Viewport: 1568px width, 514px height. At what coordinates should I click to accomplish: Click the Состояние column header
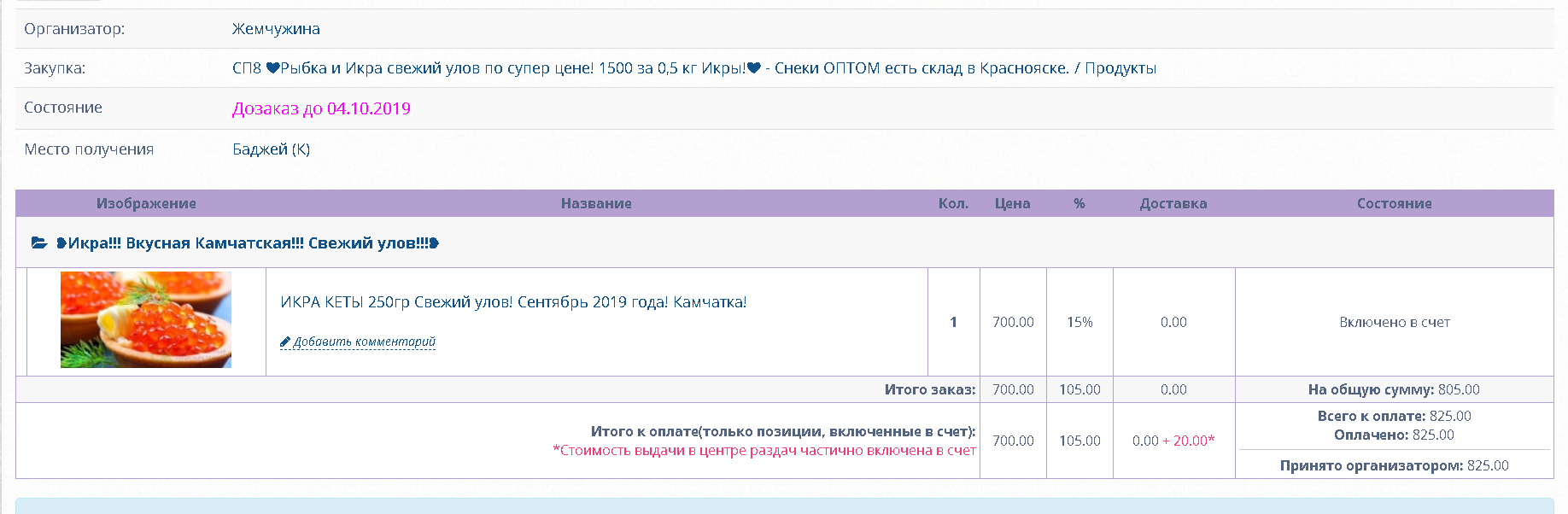(1394, 203)
